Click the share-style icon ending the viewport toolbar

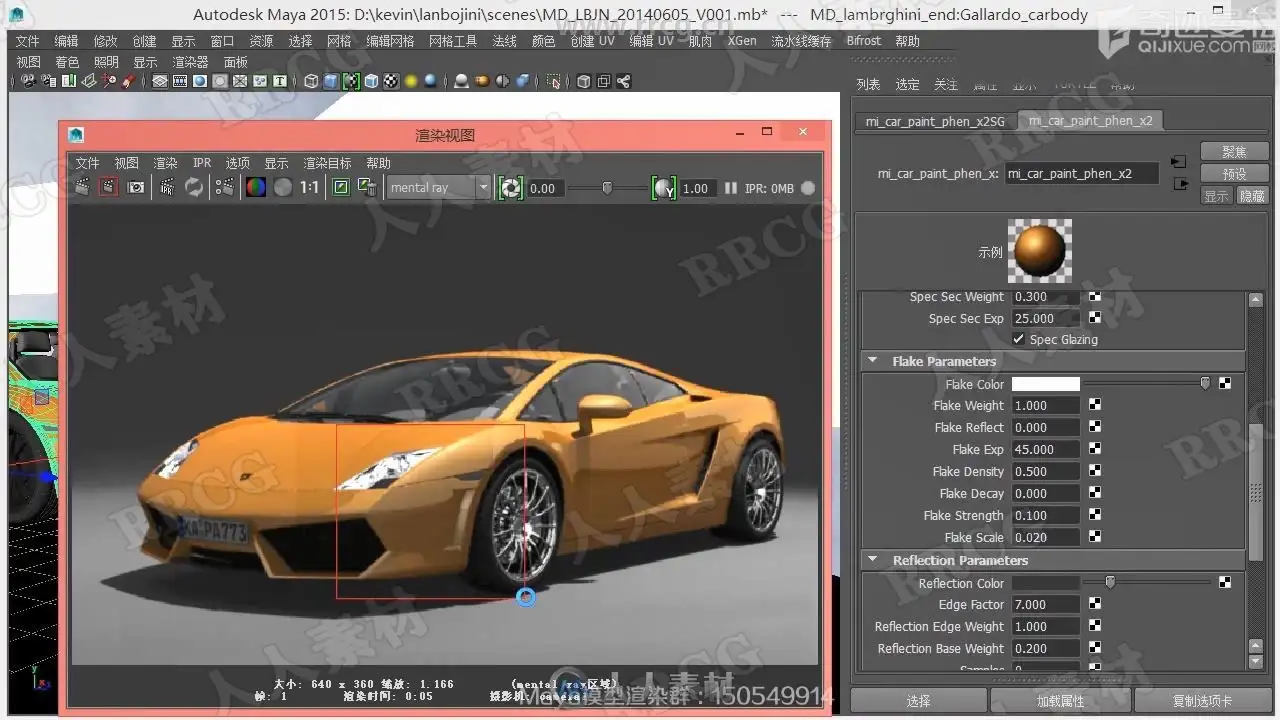coord(624,81)
